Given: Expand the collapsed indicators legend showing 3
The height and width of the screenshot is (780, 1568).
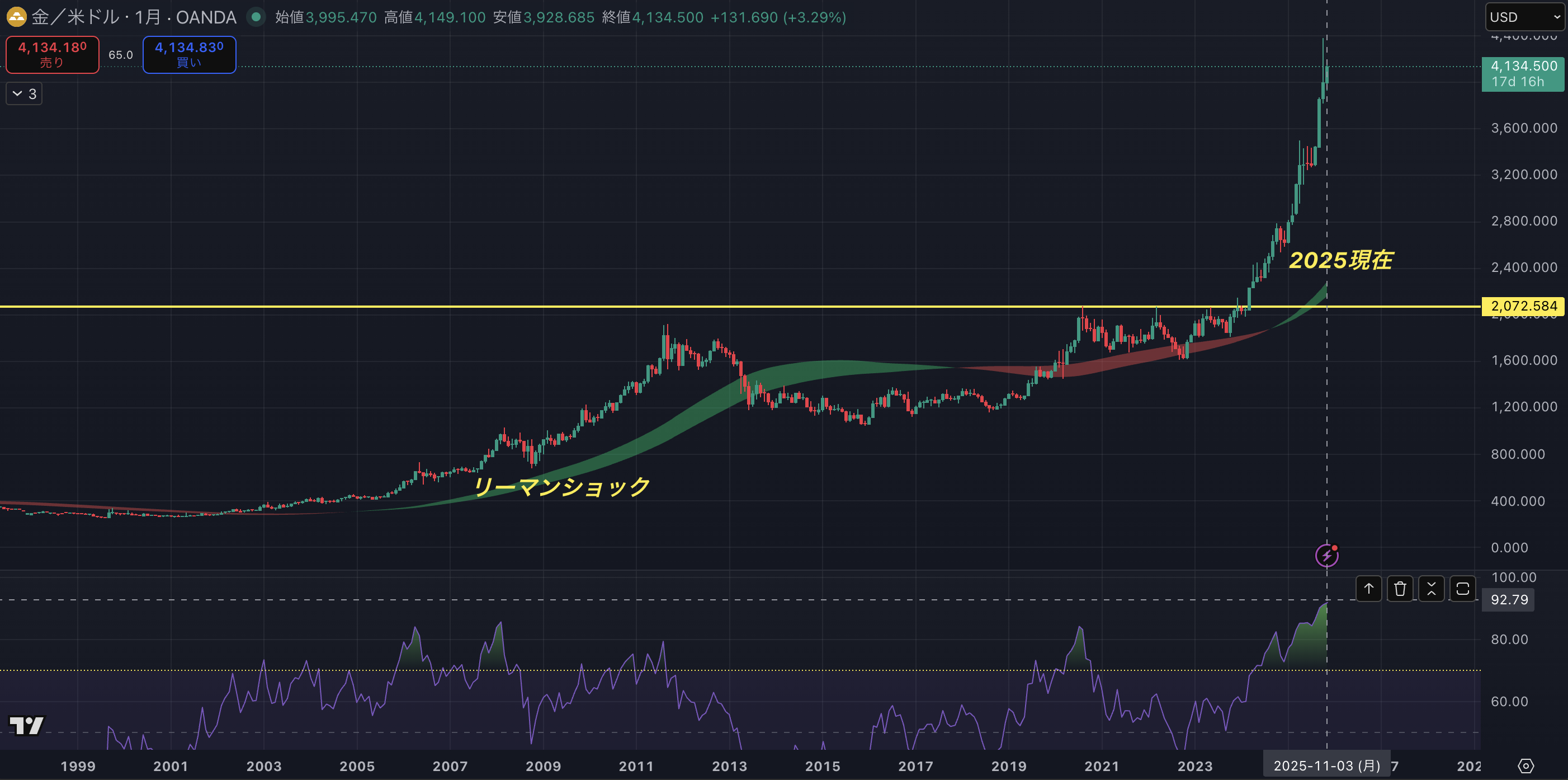Looking at the screenshot, I should pyautogui.click(x=25, y=94).
